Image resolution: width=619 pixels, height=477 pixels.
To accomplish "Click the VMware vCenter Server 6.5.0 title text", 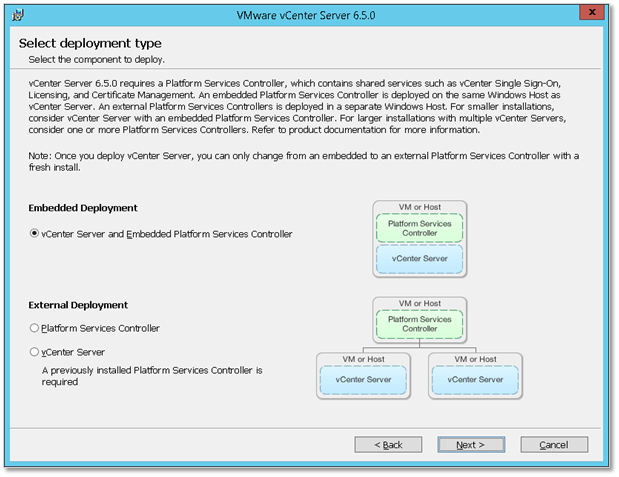I will coord(306,15).
